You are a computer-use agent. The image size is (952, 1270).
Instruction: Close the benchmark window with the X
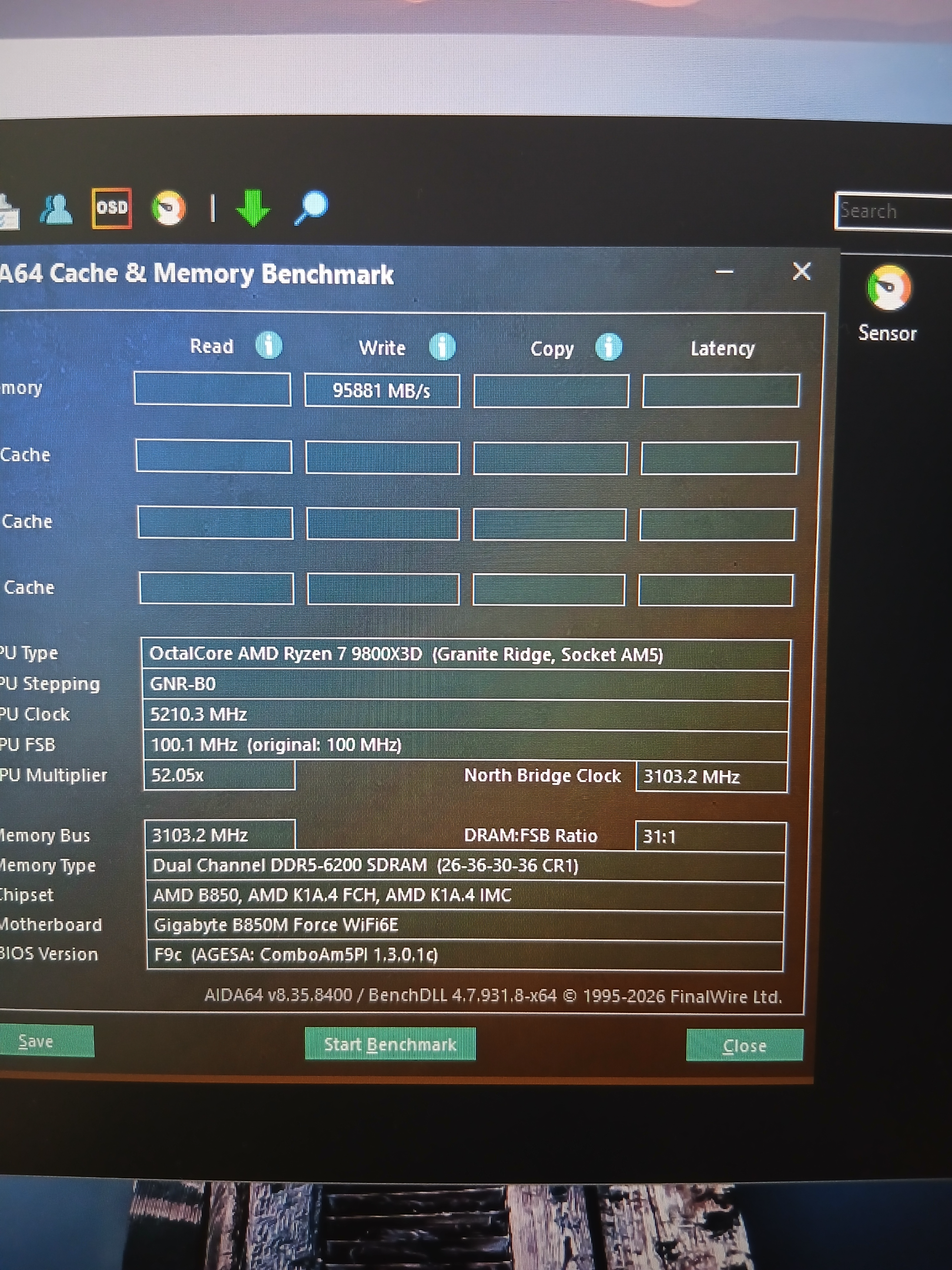[802, 271]
